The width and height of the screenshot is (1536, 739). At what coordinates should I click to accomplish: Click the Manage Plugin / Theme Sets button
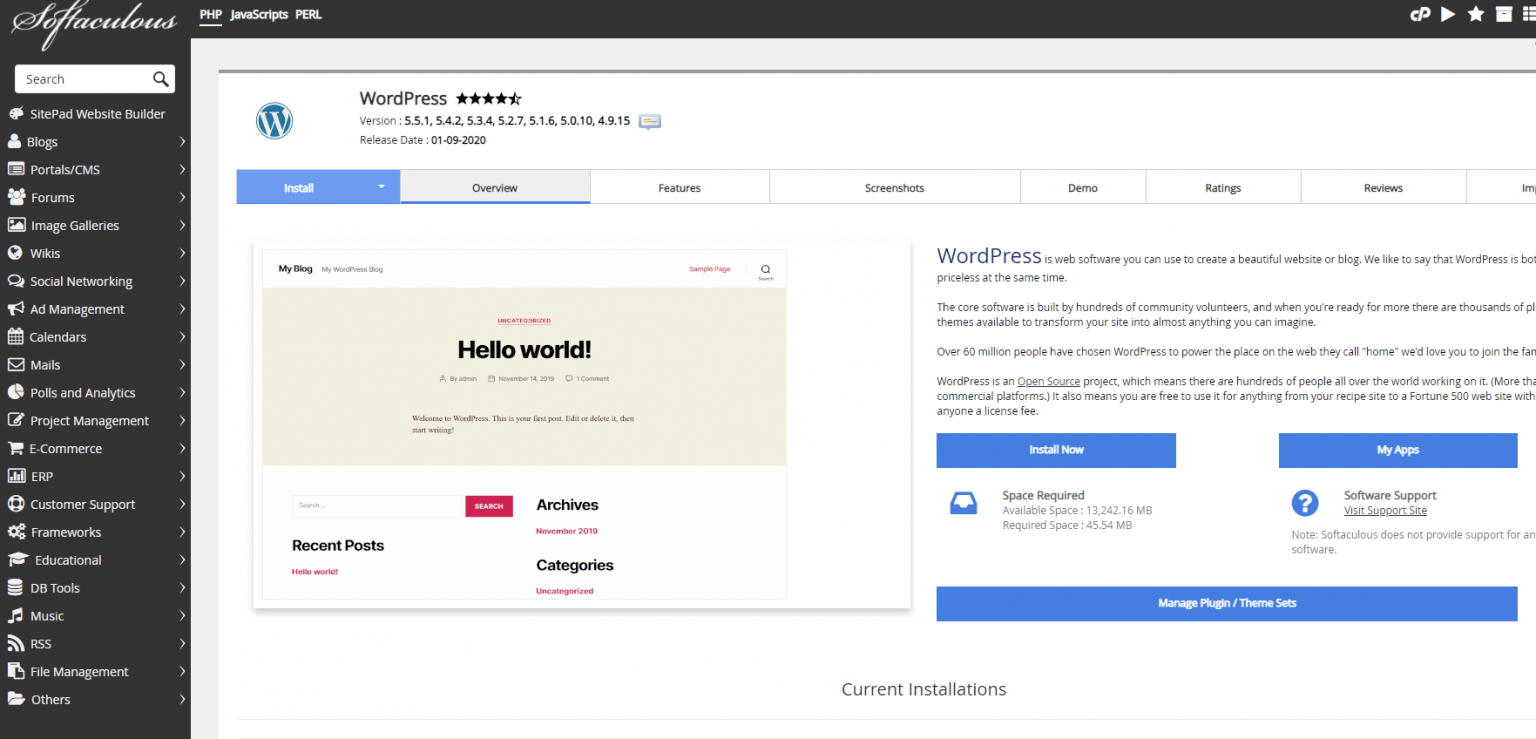pyautogui.click(x=1226, y=604)
